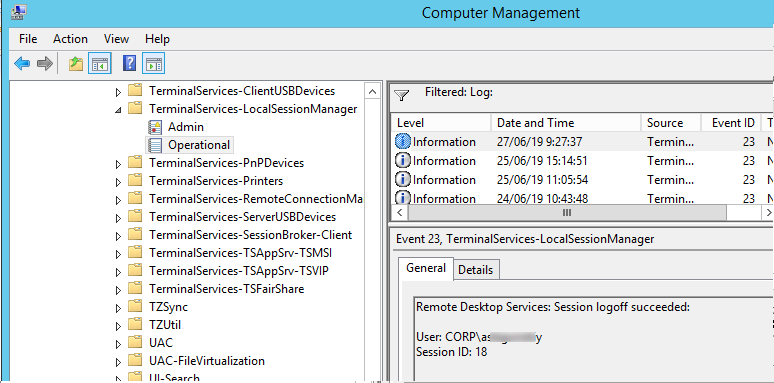This screenshot has width=774, height=383.
Task: Expand the TerminalServices-RemoteConnectionManager node
Action: (118, 200)
